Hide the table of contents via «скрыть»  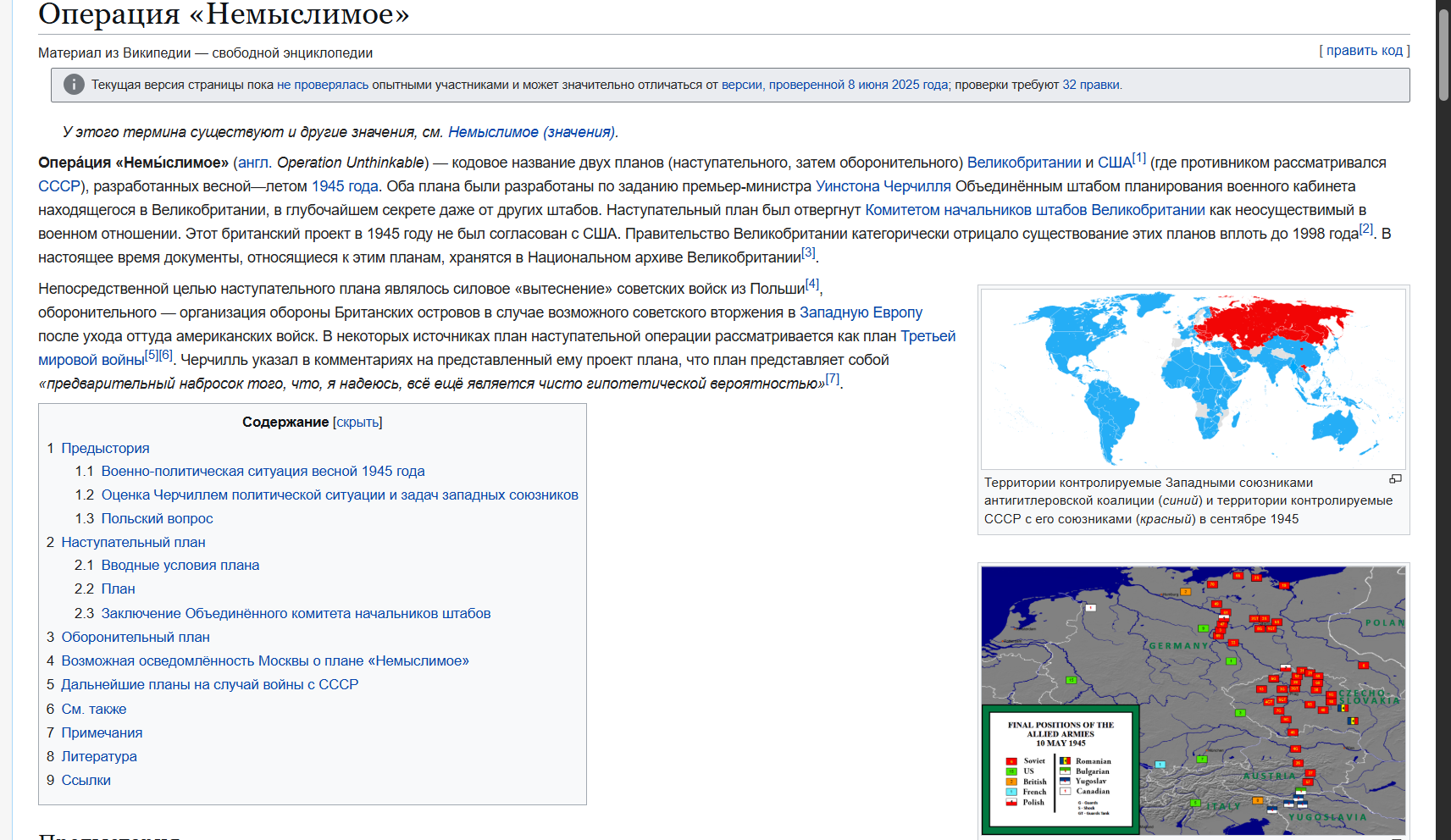pos(357,423)
